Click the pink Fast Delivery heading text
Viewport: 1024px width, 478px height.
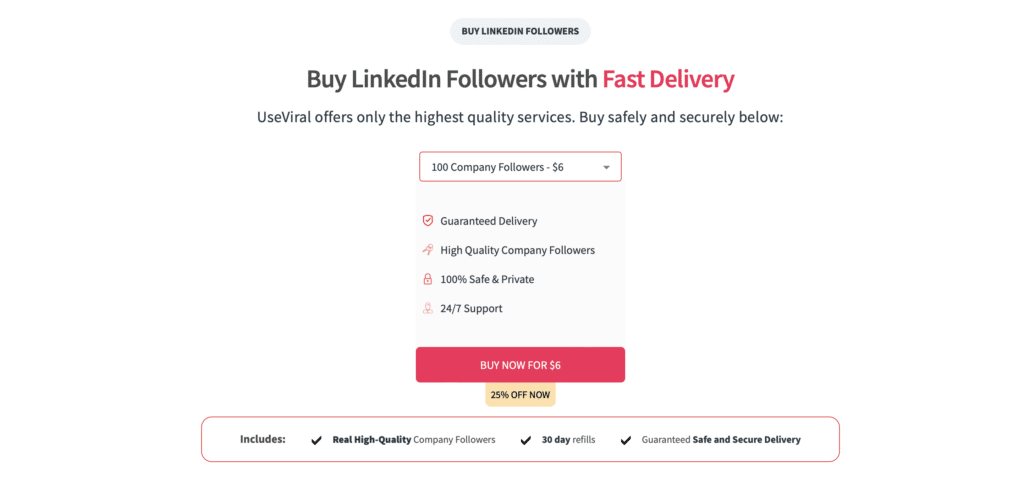coord(668,79)
